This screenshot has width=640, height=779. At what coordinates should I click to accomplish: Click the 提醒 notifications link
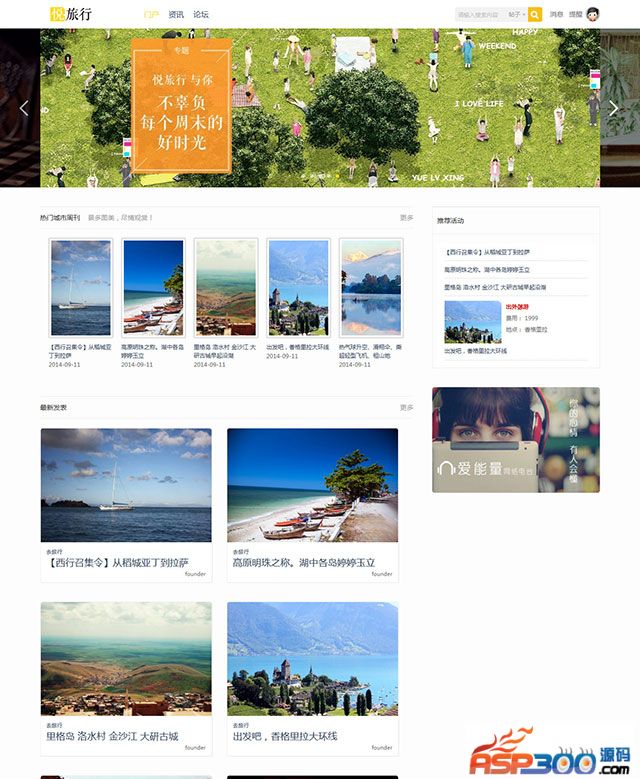[575, 14]
